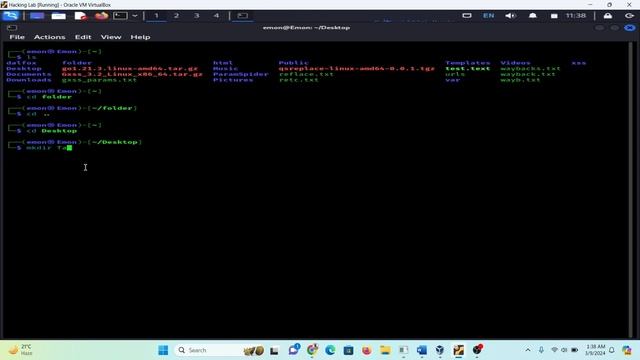Open the 11:38 clock in Kali panel
This screenshot has height=360, width=640.
pyautogui.click(x=576, y=16)
